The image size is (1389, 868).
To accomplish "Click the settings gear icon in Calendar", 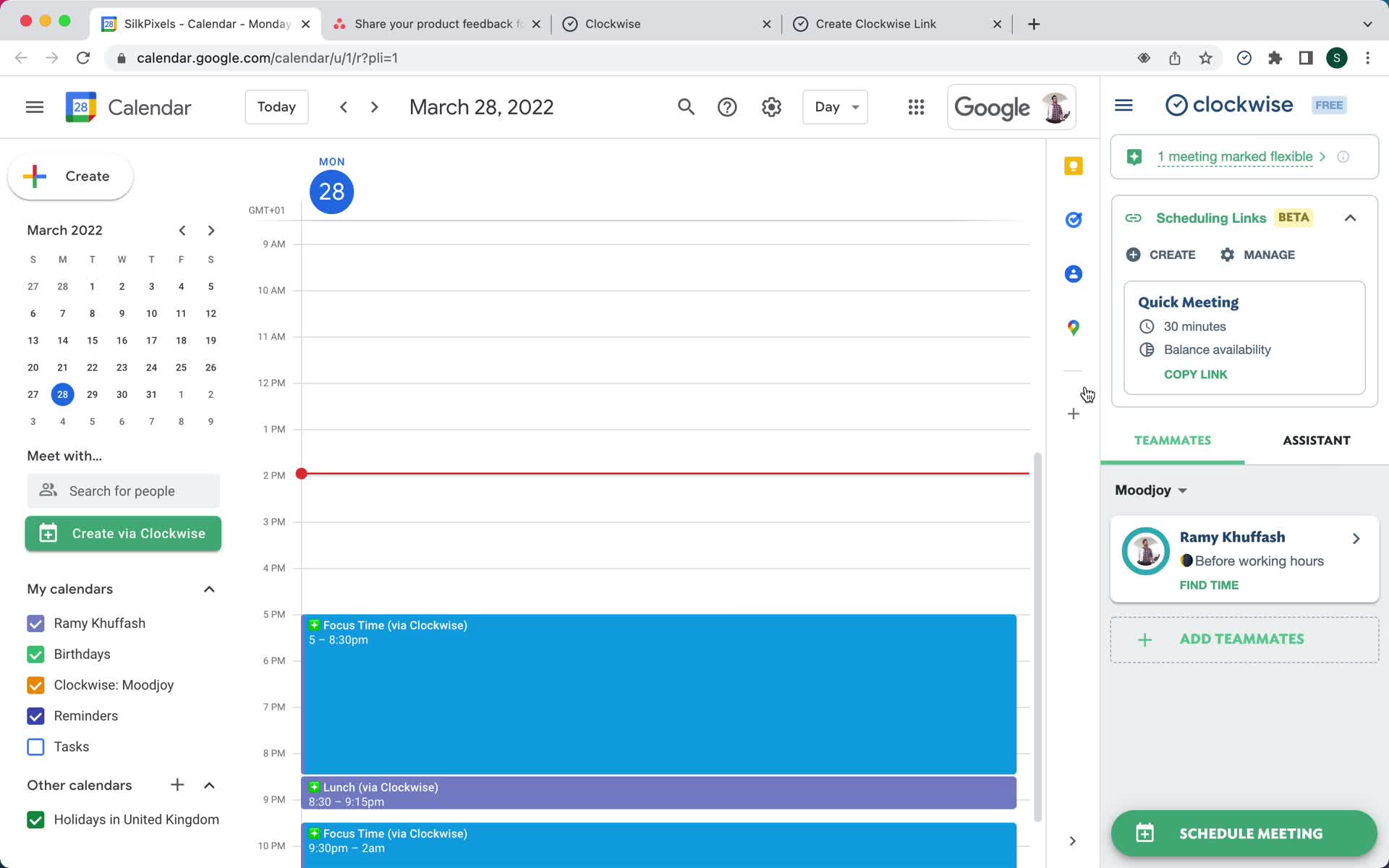I will (771, 107).
